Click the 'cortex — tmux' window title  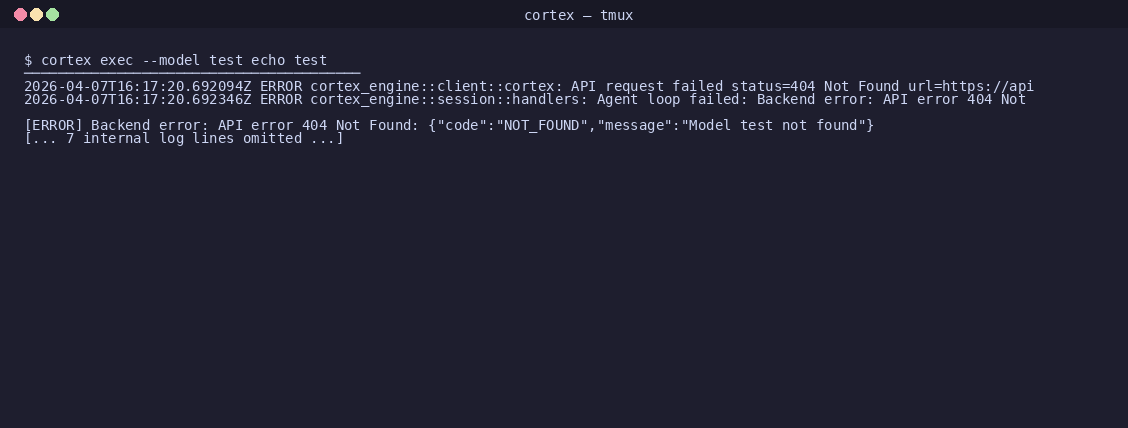click(578, 15)
